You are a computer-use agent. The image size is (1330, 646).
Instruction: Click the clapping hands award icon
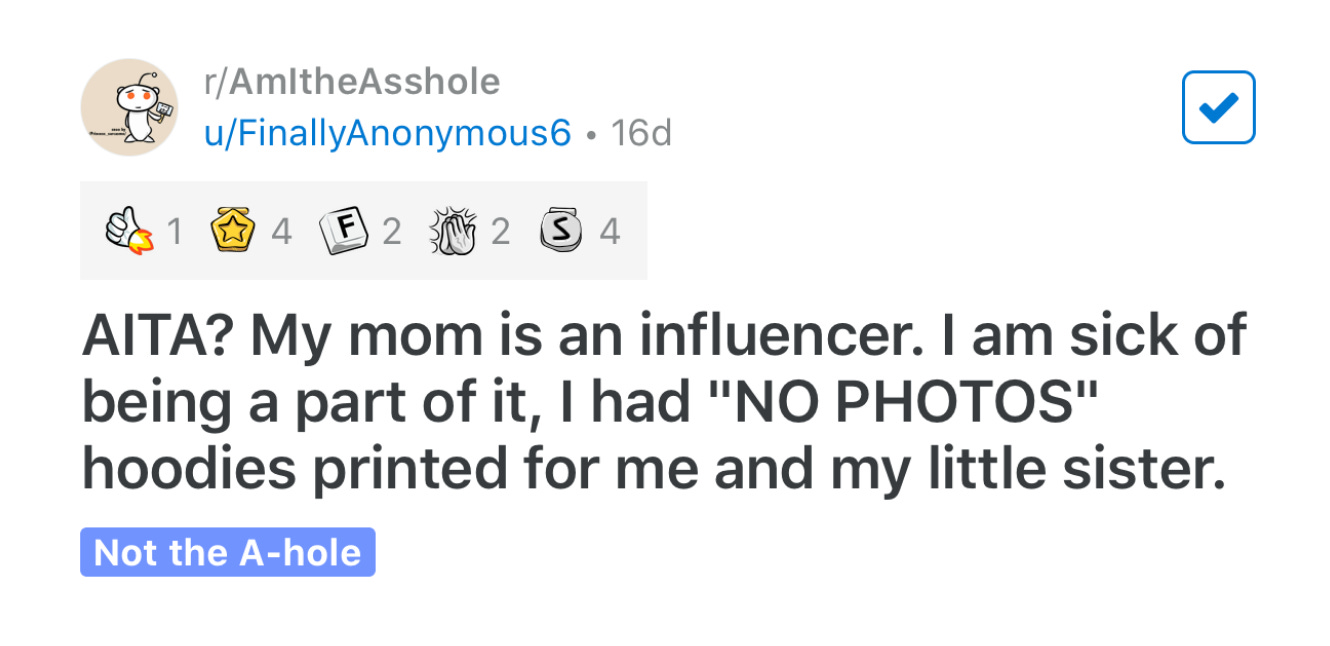(x=453, y=231)
